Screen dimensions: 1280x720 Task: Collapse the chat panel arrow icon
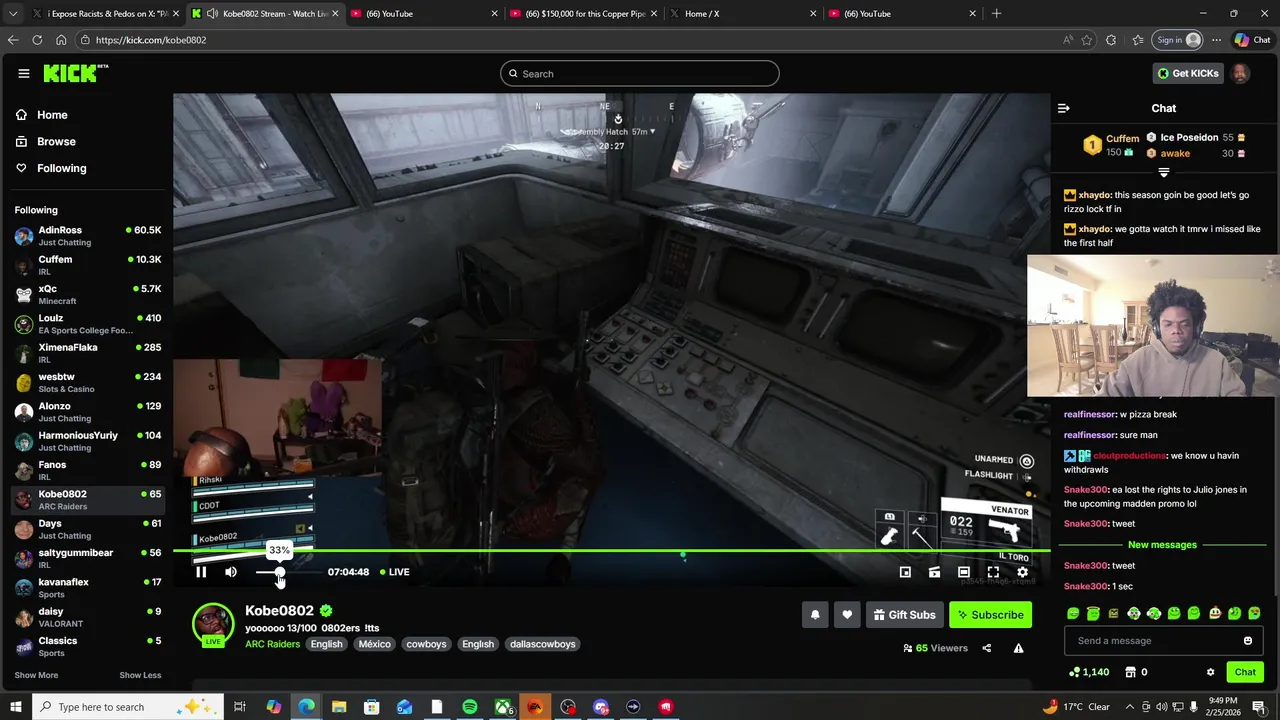coord(1064,108)
